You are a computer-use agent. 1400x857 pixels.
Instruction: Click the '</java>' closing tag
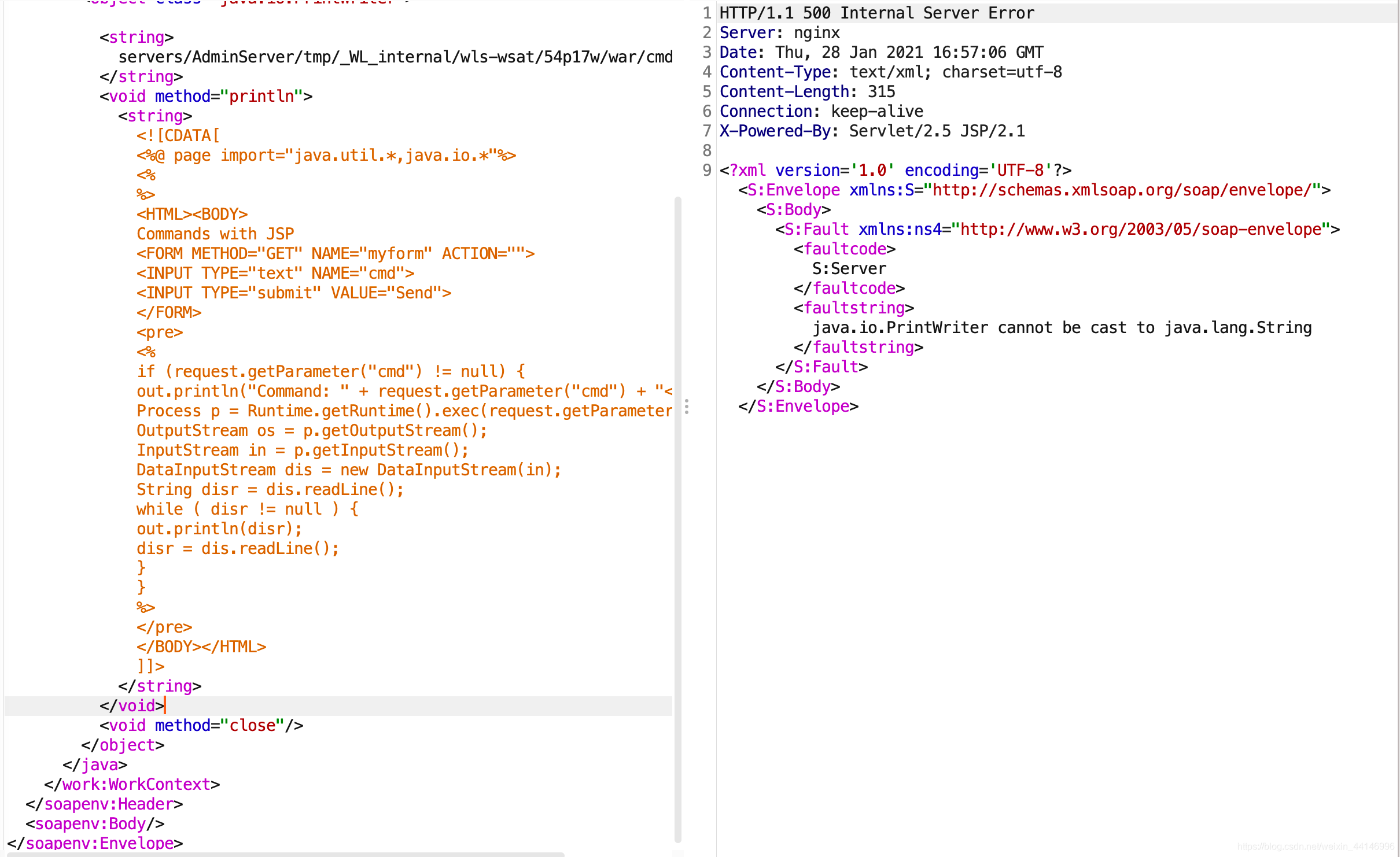coord(94,764)
